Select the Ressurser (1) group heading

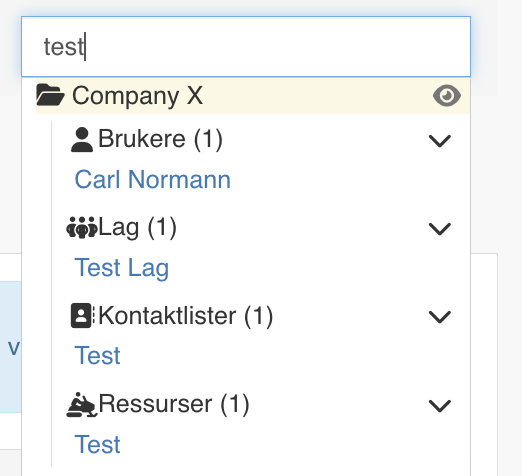174,404
